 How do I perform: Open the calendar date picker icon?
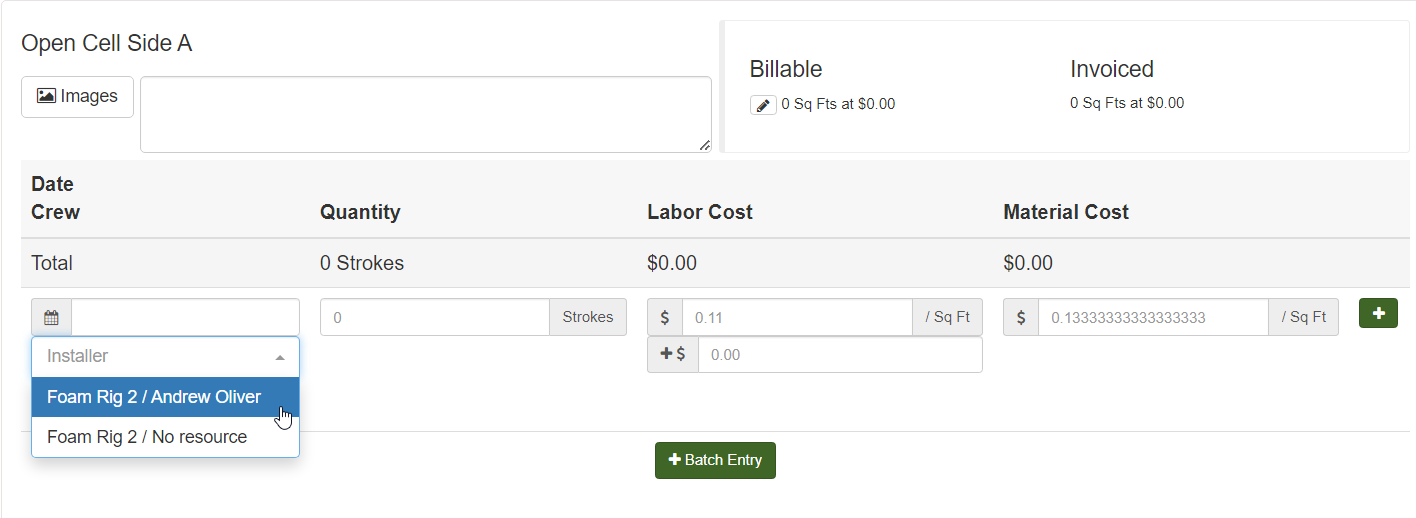(x=51, y=317)
